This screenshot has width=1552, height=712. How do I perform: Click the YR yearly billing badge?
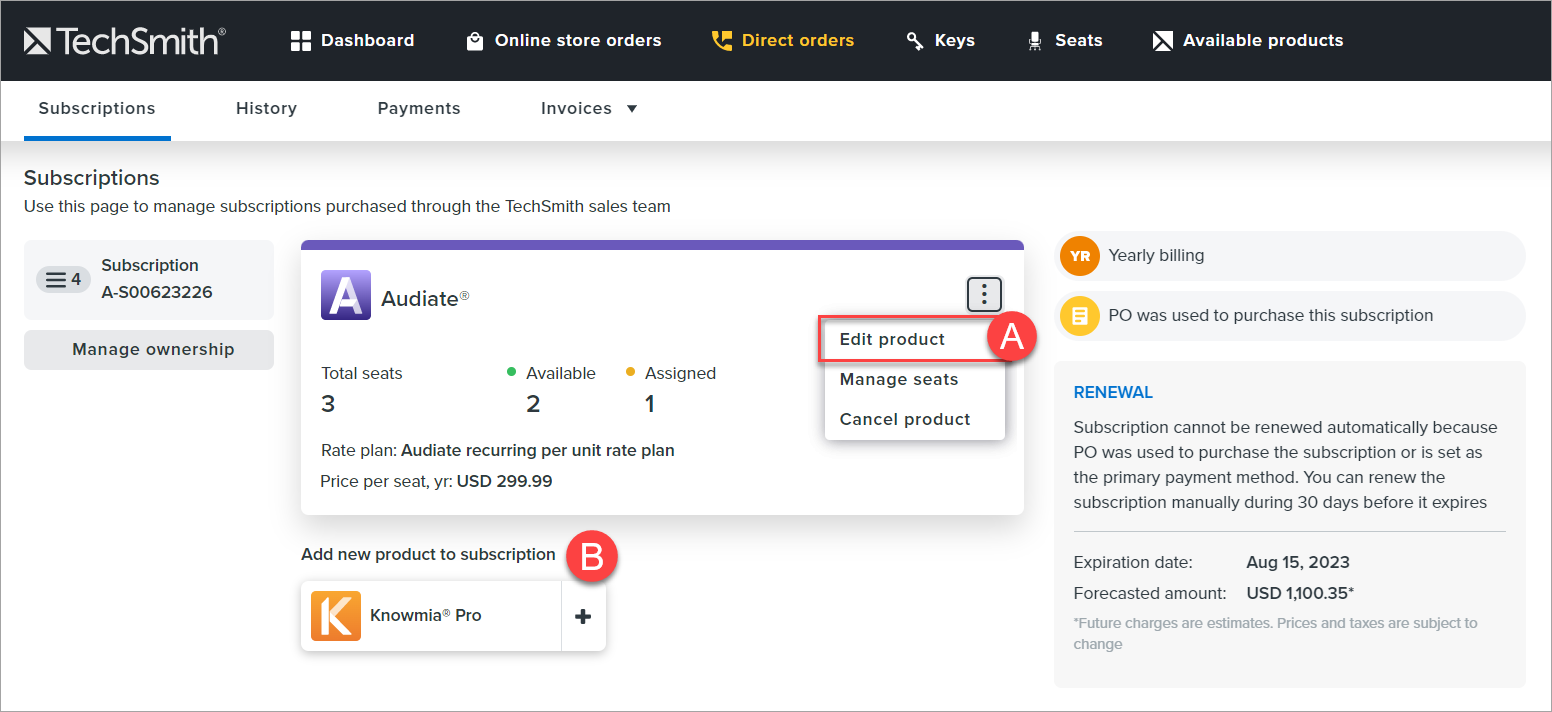(x=1079, y=256)
